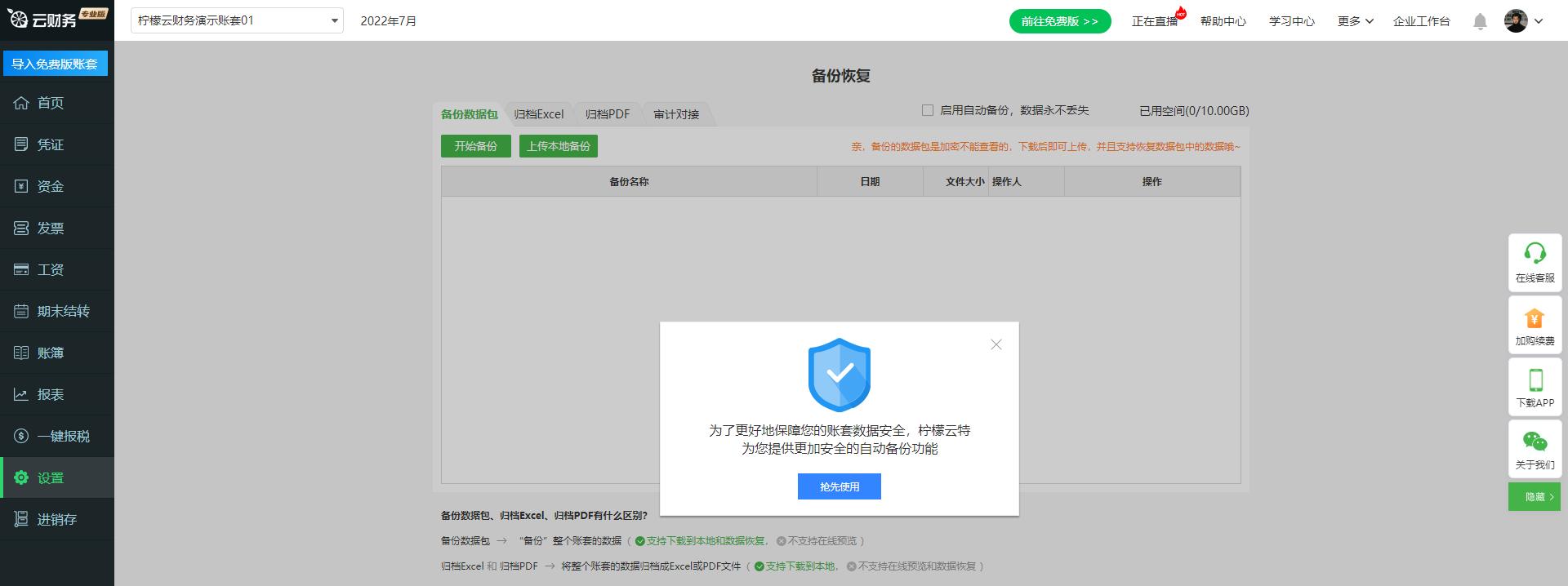Screen dimensions: 1568x586
Task: Click 不支持在线预览和数据恢复 gray text
Action: [917, 566]
